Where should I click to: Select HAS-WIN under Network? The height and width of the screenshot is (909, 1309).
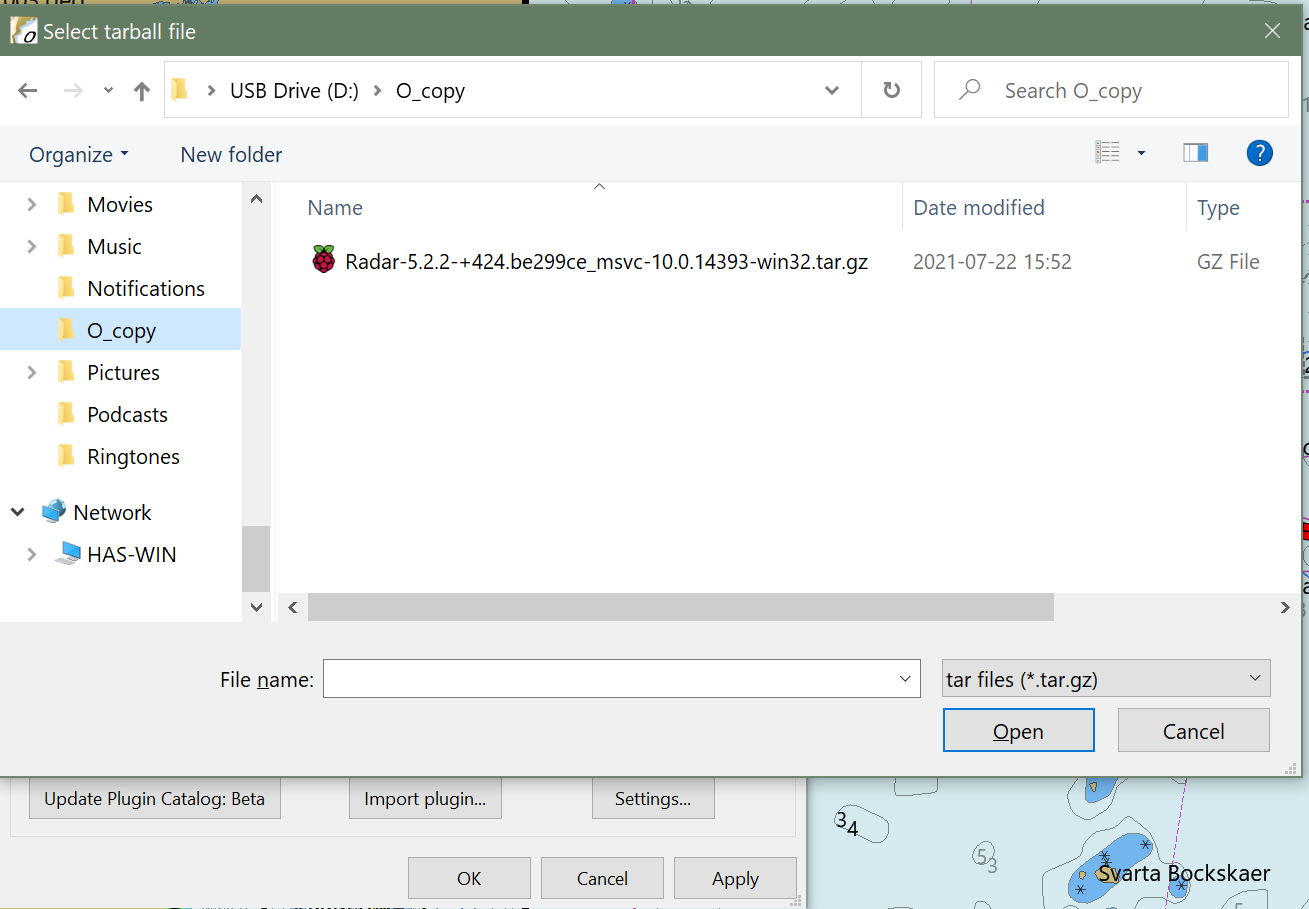pos(130,554)
